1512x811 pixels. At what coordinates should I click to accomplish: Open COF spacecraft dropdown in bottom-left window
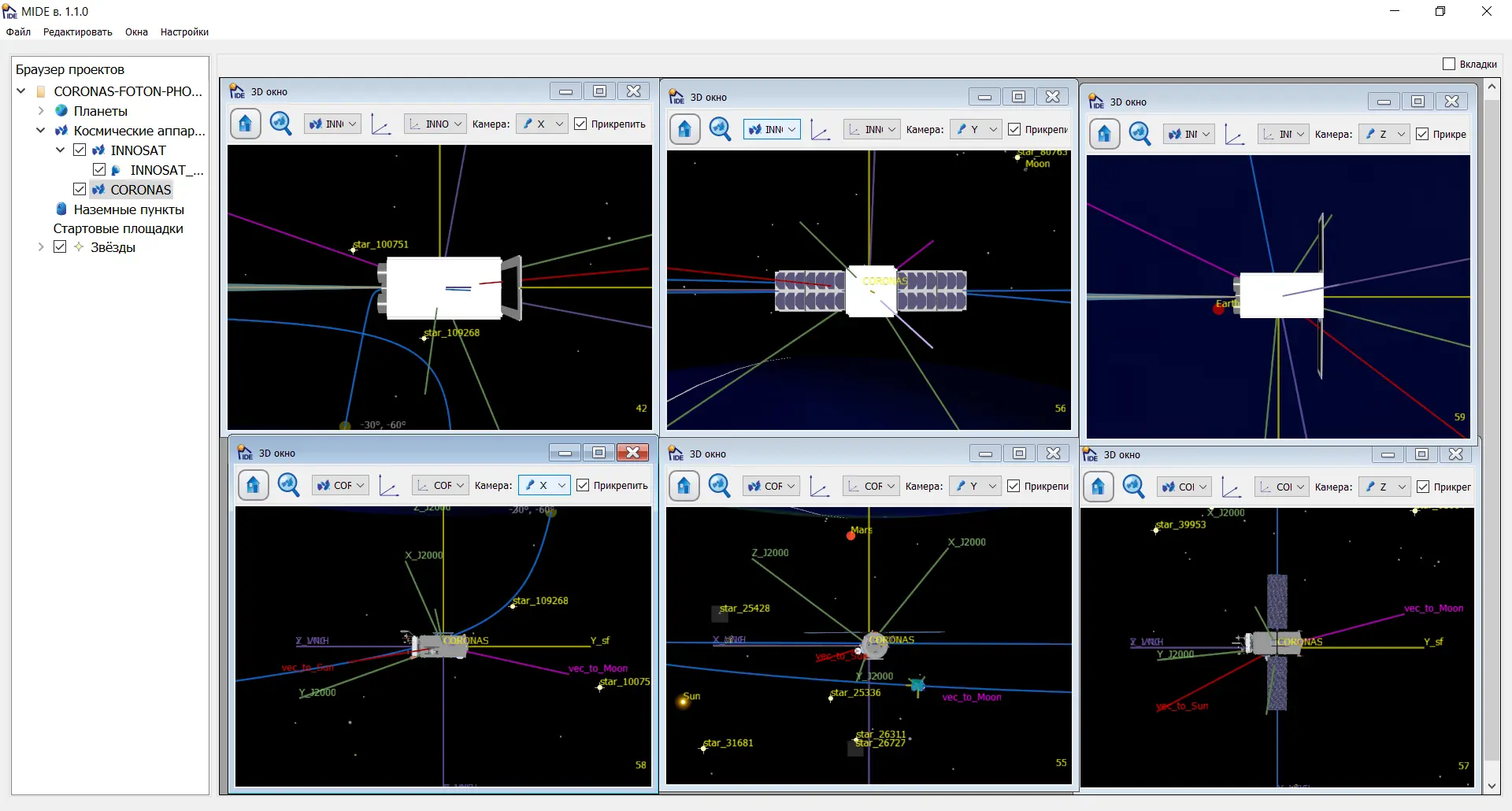pyautogui.click(x=341, y=485)
